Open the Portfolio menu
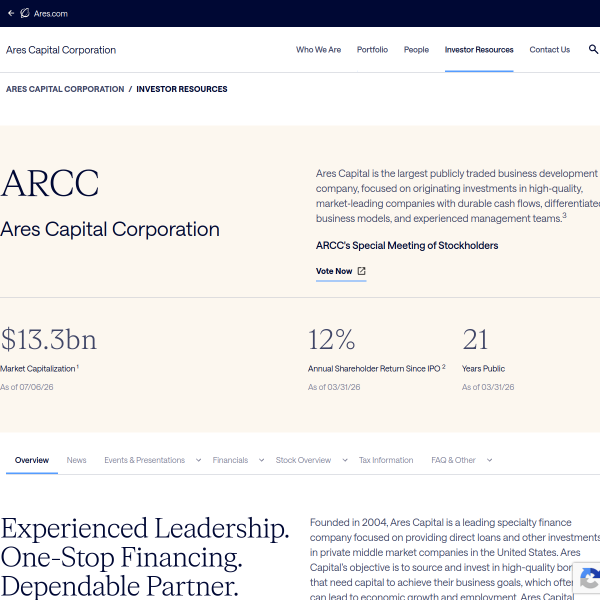 pos(372,50)
